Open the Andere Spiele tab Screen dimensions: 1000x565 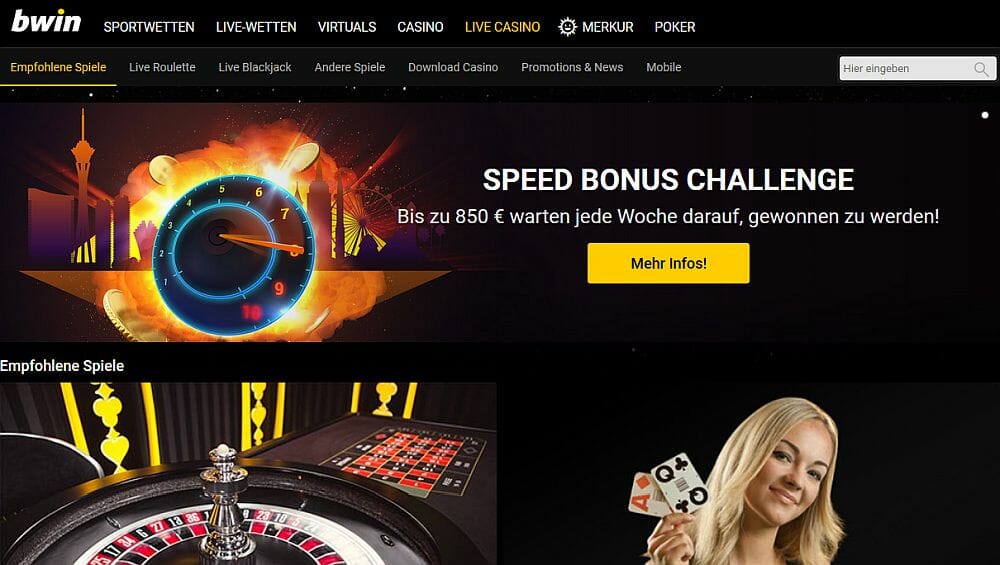pos(349,67)
